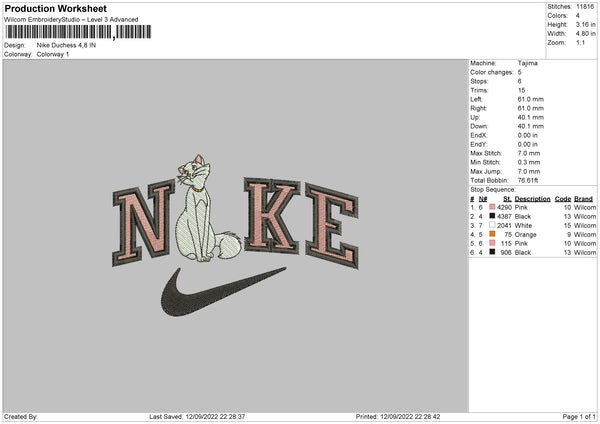The image size is (600, 424).
Task: Click the embroidered letter E
Action: pos(332,226)
